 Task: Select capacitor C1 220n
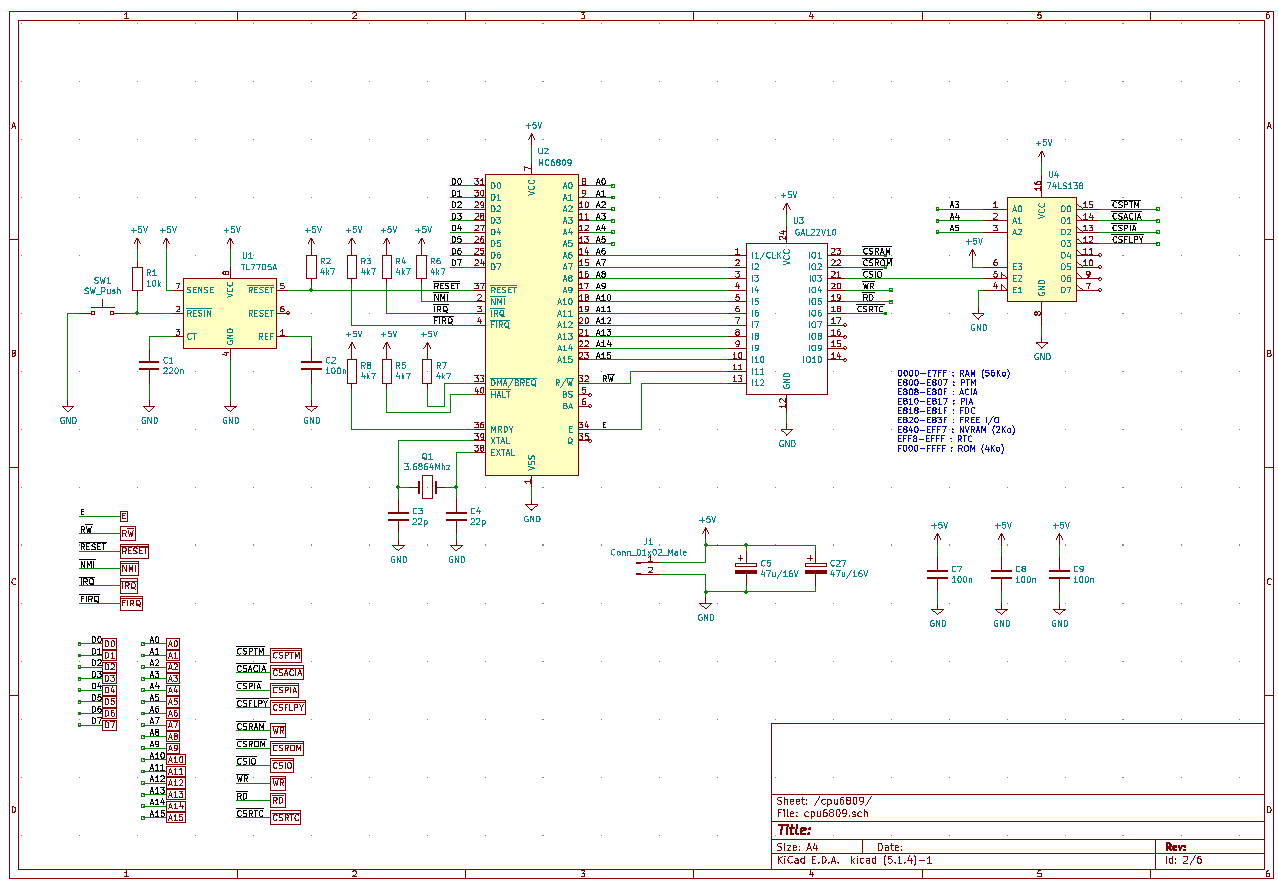[149, 366]
